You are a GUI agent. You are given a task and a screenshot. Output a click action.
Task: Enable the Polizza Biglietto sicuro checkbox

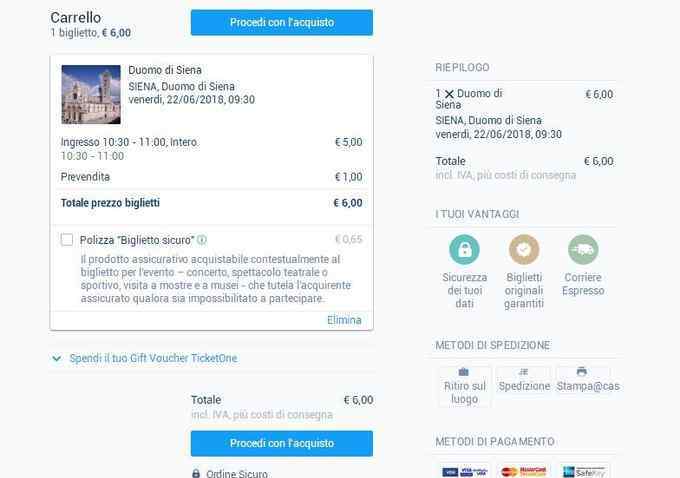point(67,239)
